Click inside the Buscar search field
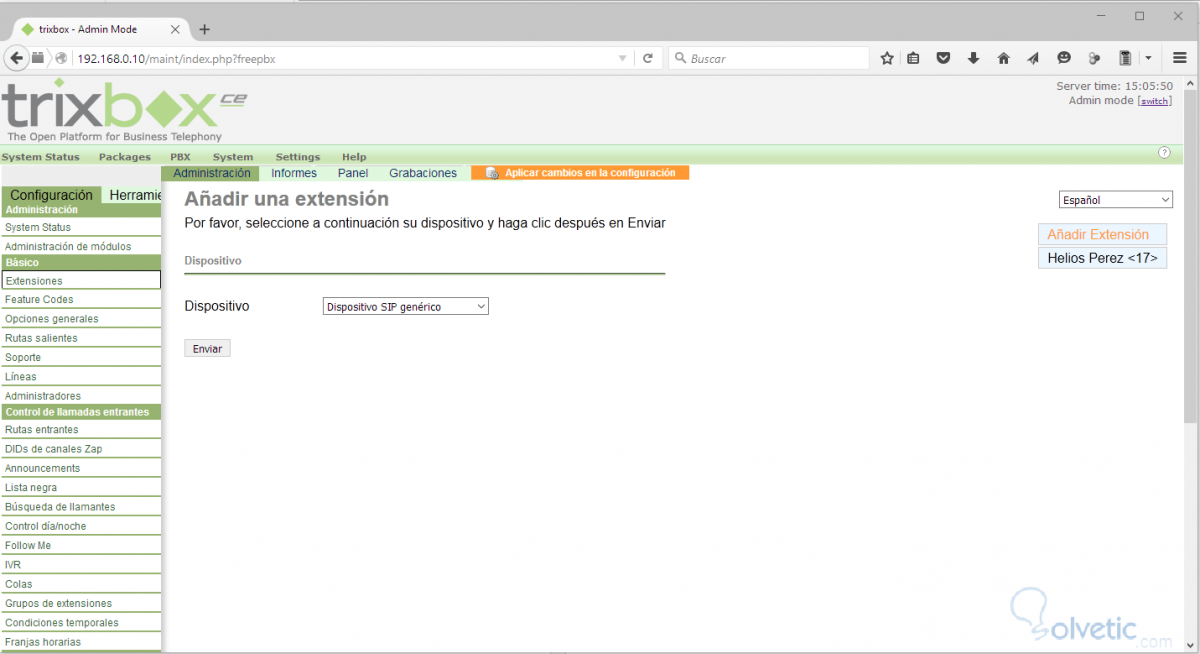This screenshot has height=654, width=1200. coord(770,58)
